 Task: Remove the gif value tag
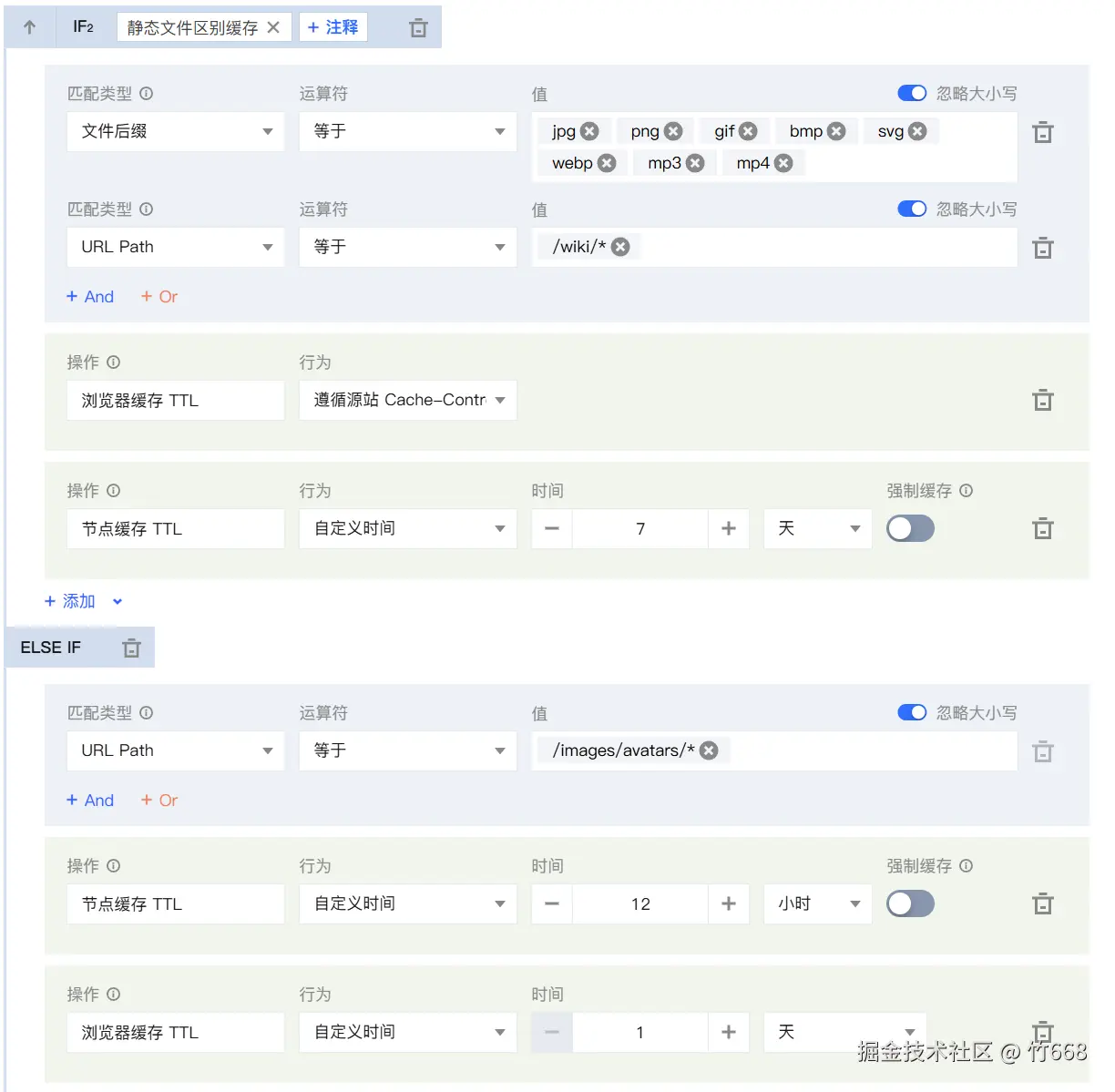point(748,131)
